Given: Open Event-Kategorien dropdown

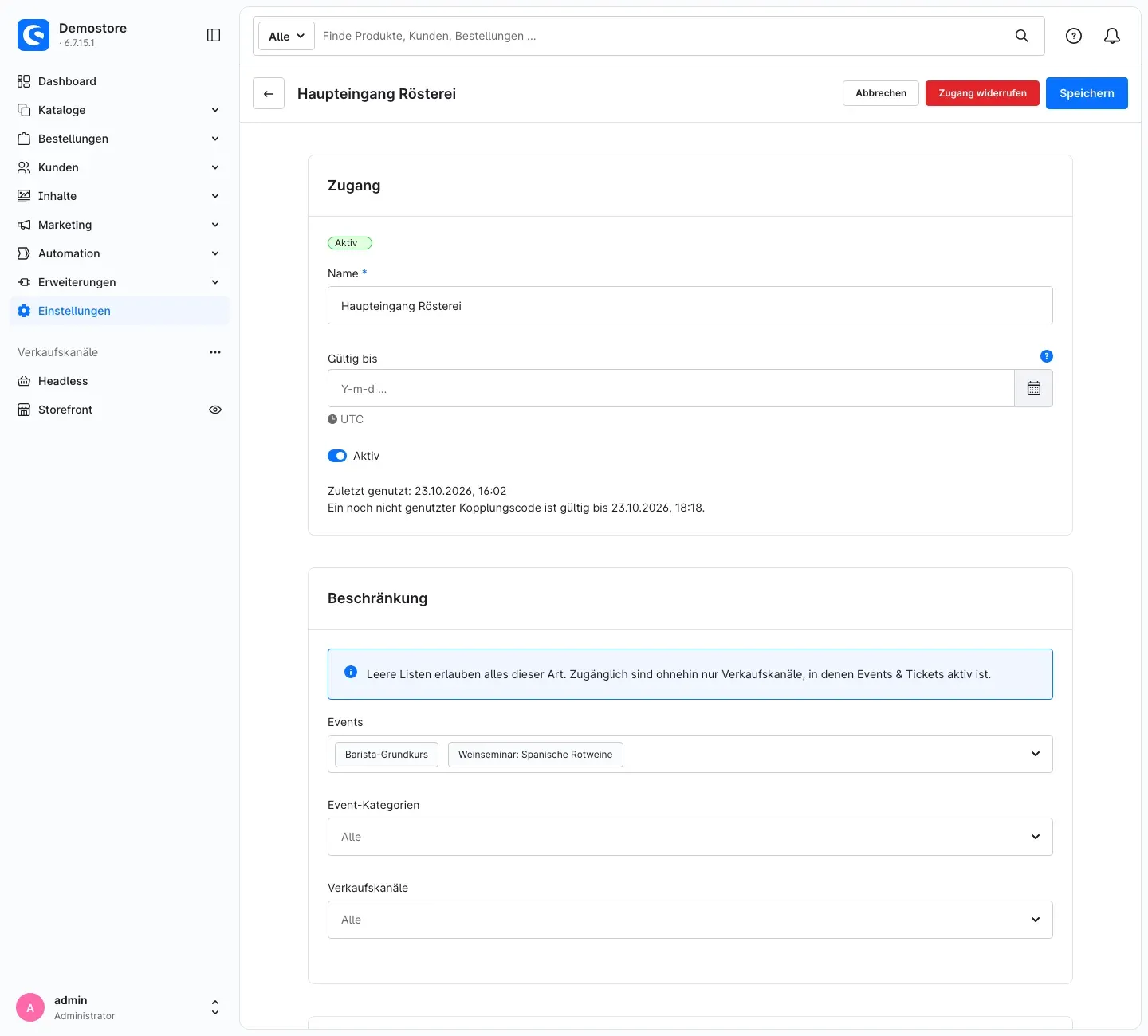Looking at the screenshot, I should point(690,837).
